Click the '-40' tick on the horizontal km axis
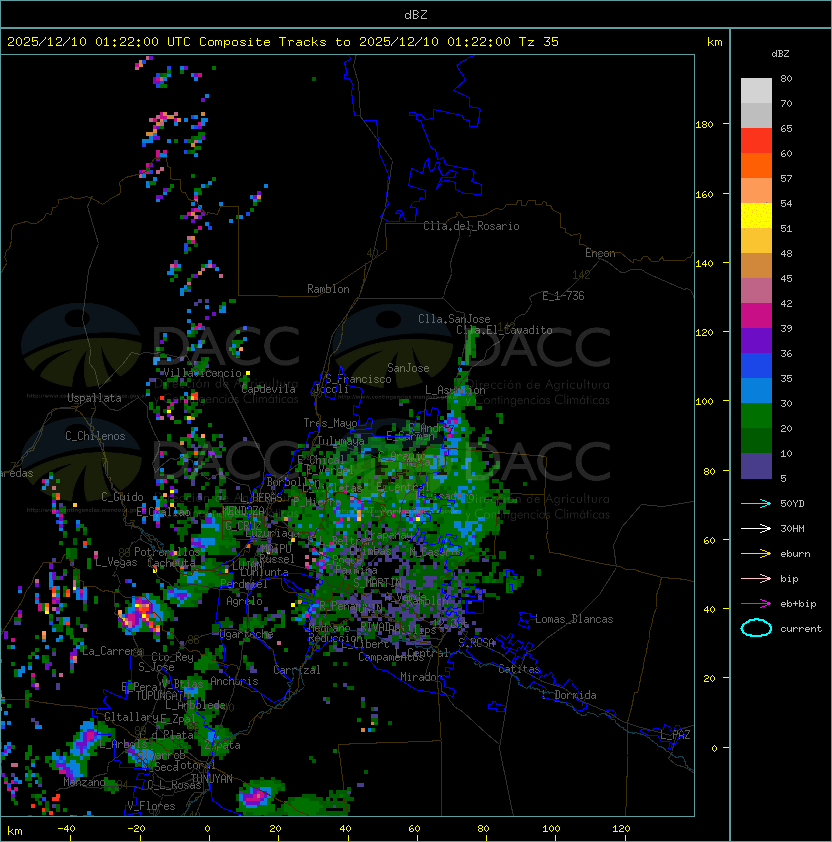 [66, 829]
